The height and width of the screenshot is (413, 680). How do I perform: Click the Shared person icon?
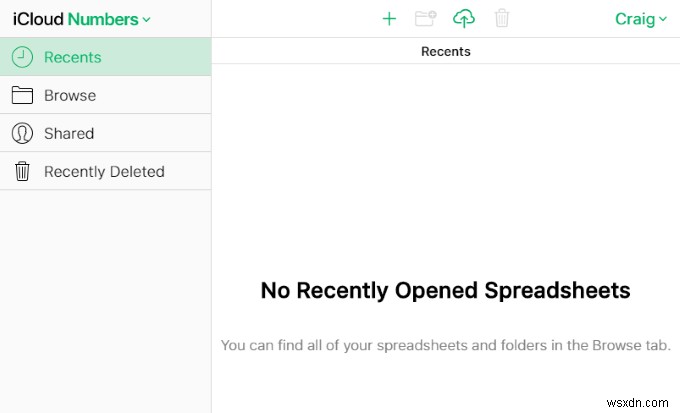pyautogui.click(x=22, y=133)
